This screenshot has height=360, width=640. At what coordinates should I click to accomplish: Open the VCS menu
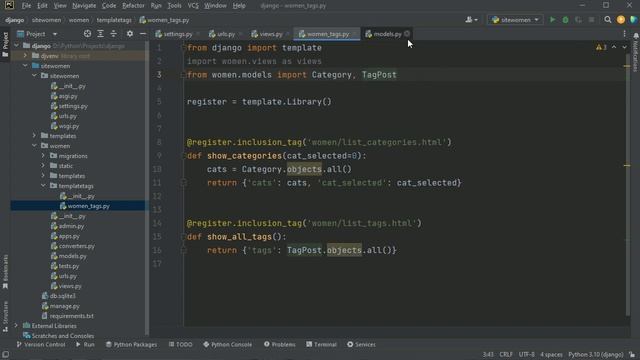[x=193, y=6]
